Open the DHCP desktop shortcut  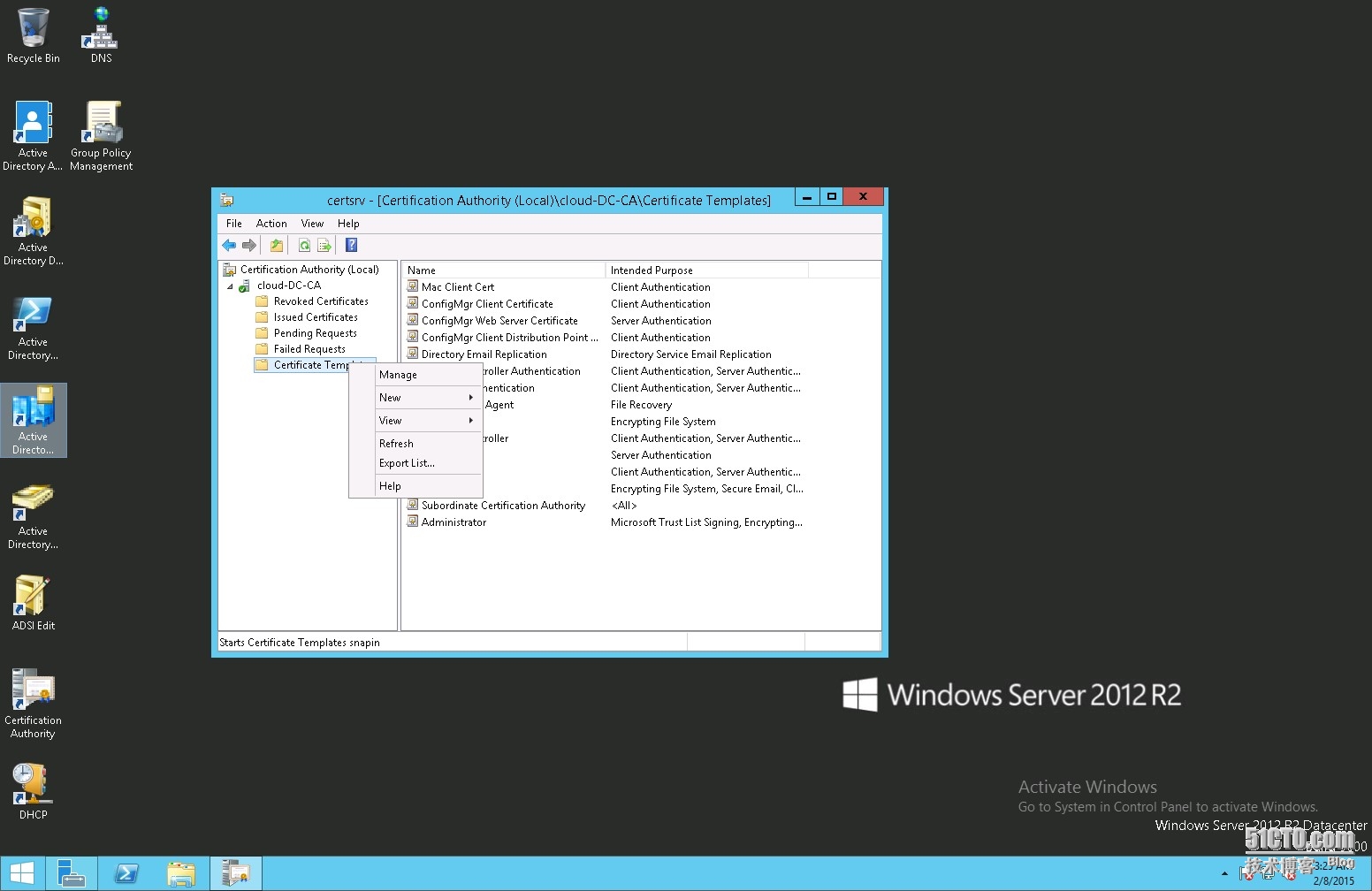pos(33,792)
